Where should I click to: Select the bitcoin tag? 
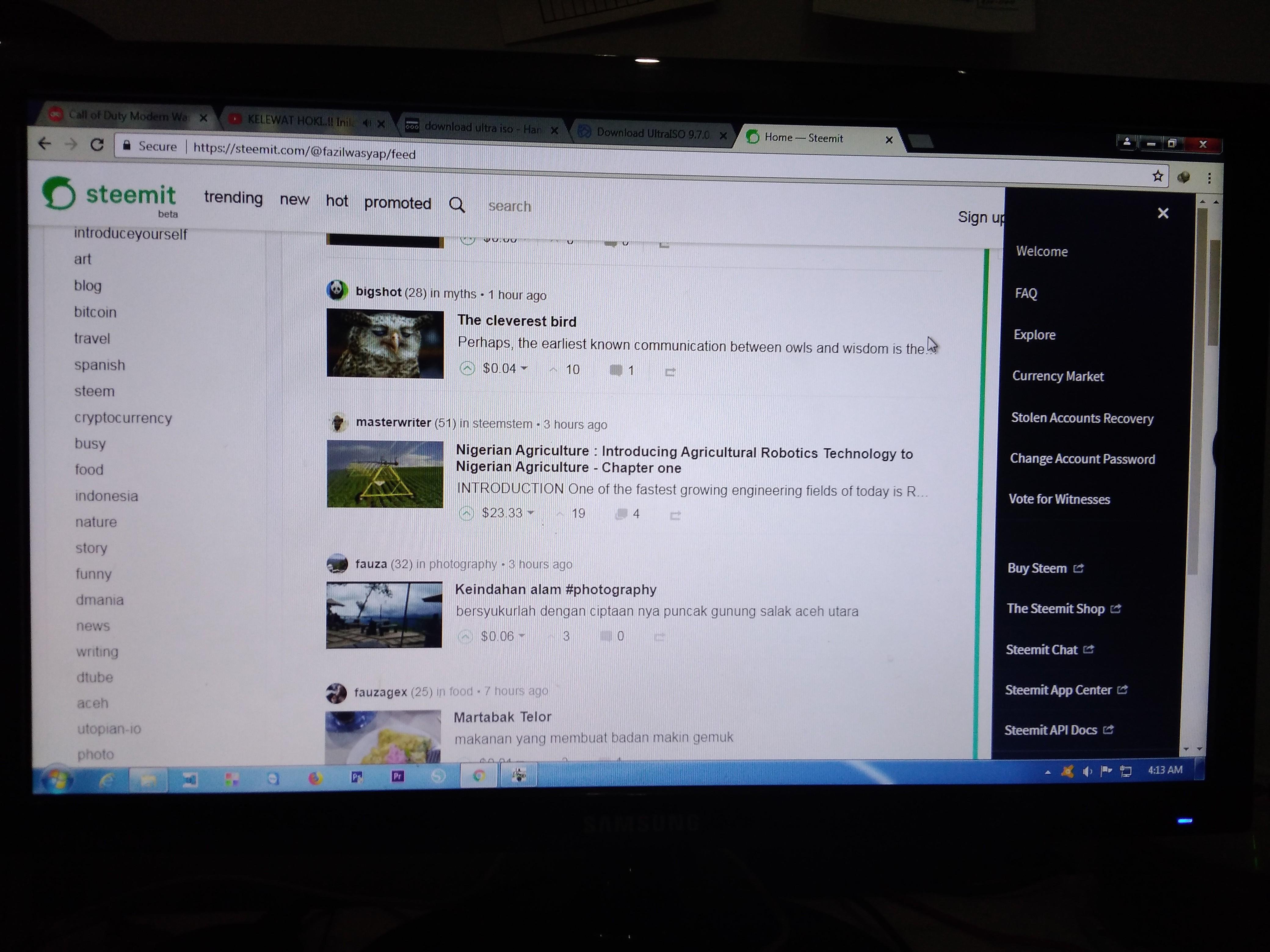95,312
